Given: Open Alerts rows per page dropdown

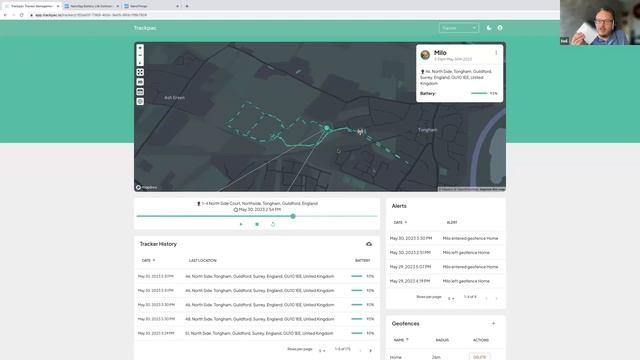Looking at the screenshot, I should pyautogui.click(x=451, y=298).
